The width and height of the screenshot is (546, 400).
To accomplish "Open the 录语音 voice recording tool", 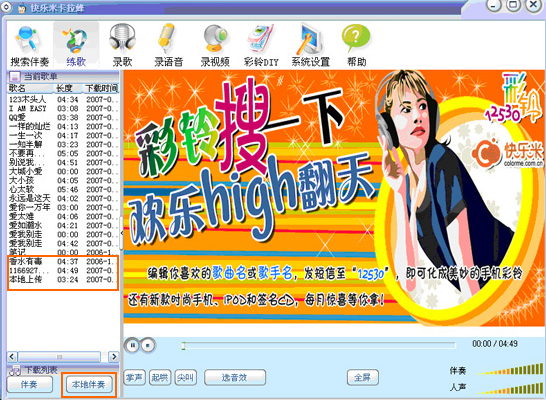I will 169,46.
